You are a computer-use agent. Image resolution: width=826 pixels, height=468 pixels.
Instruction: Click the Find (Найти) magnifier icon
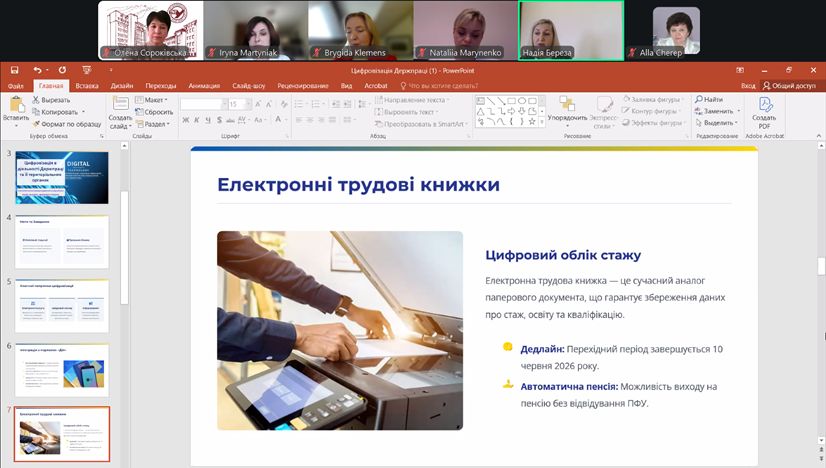tap(698, 100)
